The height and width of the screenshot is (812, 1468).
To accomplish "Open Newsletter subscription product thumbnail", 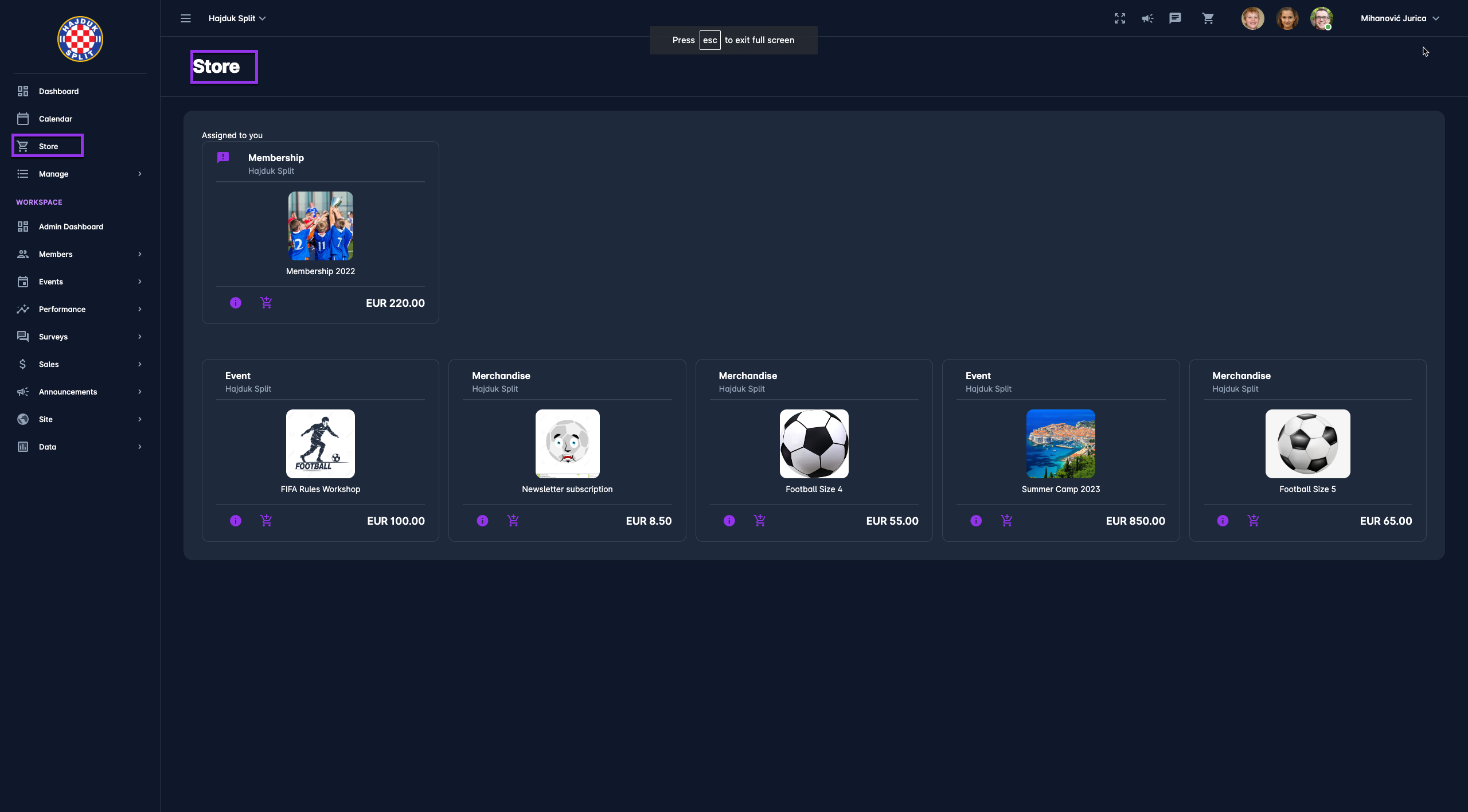I will point(567,444).
